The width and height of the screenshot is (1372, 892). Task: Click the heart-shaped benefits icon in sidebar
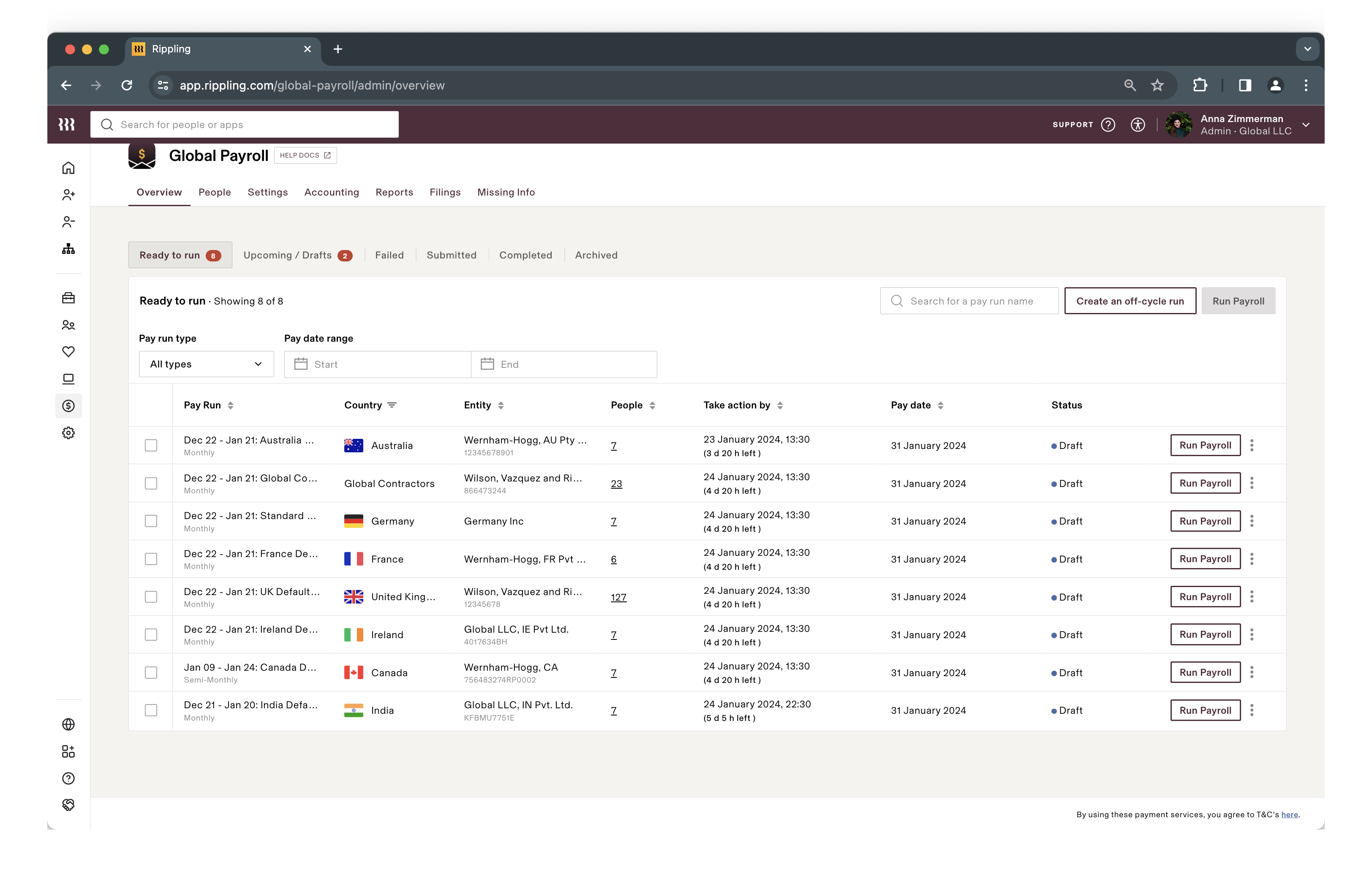pyautogui.click(x=68, y=351)
